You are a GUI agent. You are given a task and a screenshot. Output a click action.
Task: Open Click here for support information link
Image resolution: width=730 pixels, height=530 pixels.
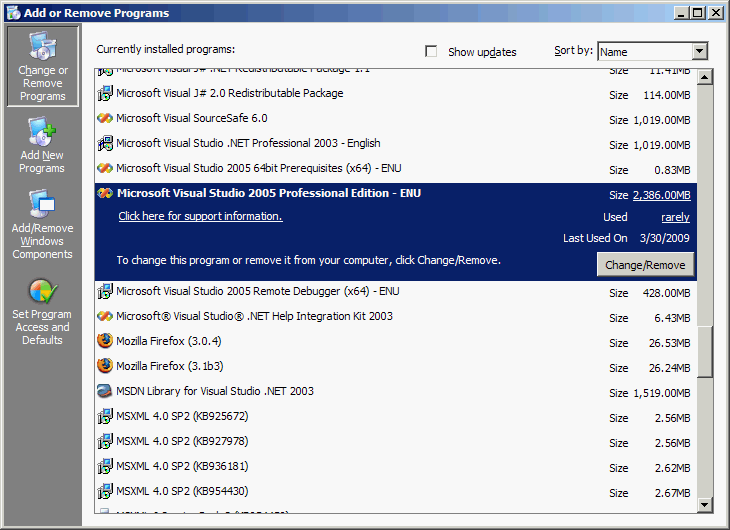click(x=200, y=216)
